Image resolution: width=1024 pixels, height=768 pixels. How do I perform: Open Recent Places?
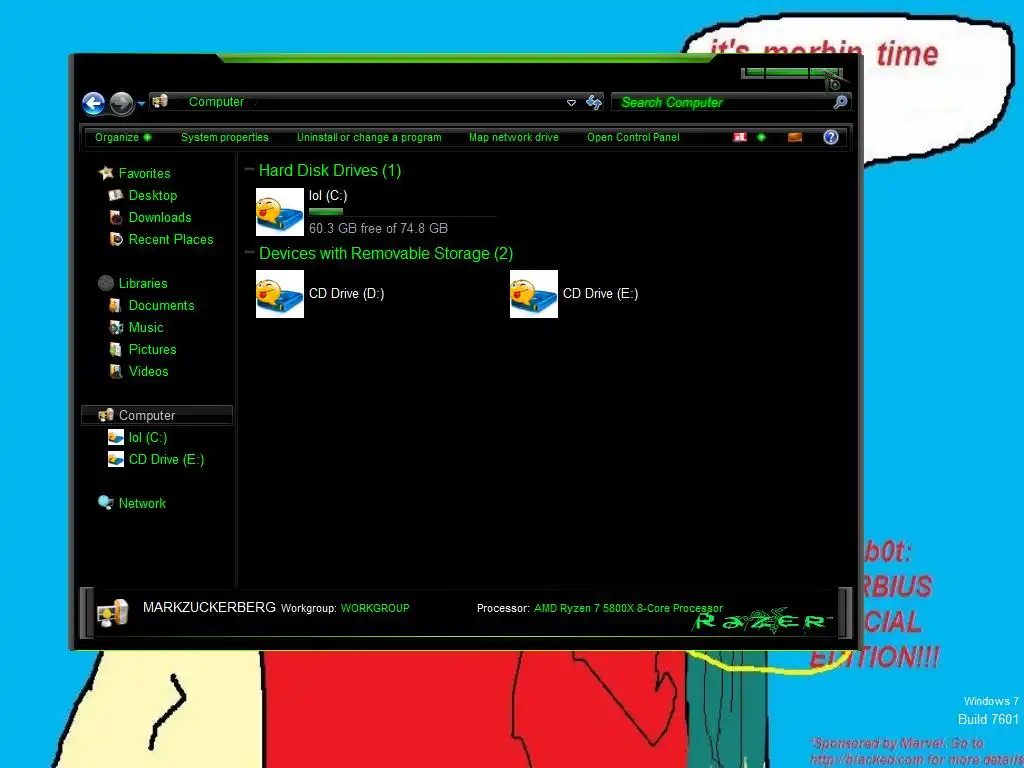coord(171,239)
